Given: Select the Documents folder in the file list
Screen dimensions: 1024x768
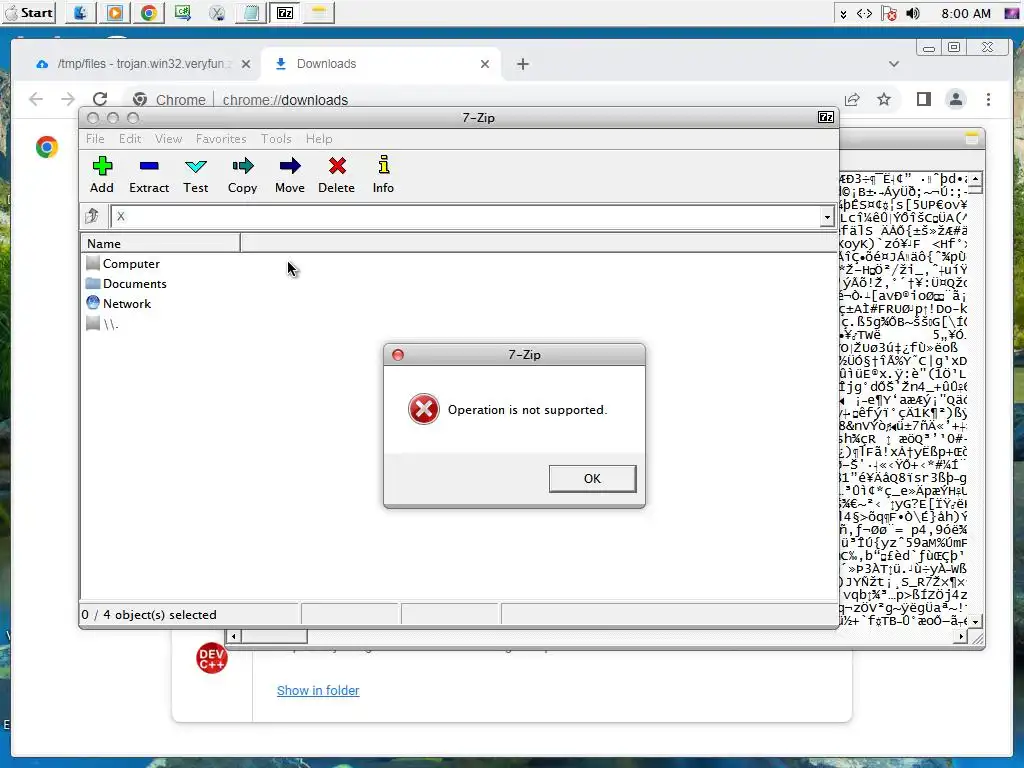Looking at the screenshot, I should pyautogui.click(x=126, y=283).
